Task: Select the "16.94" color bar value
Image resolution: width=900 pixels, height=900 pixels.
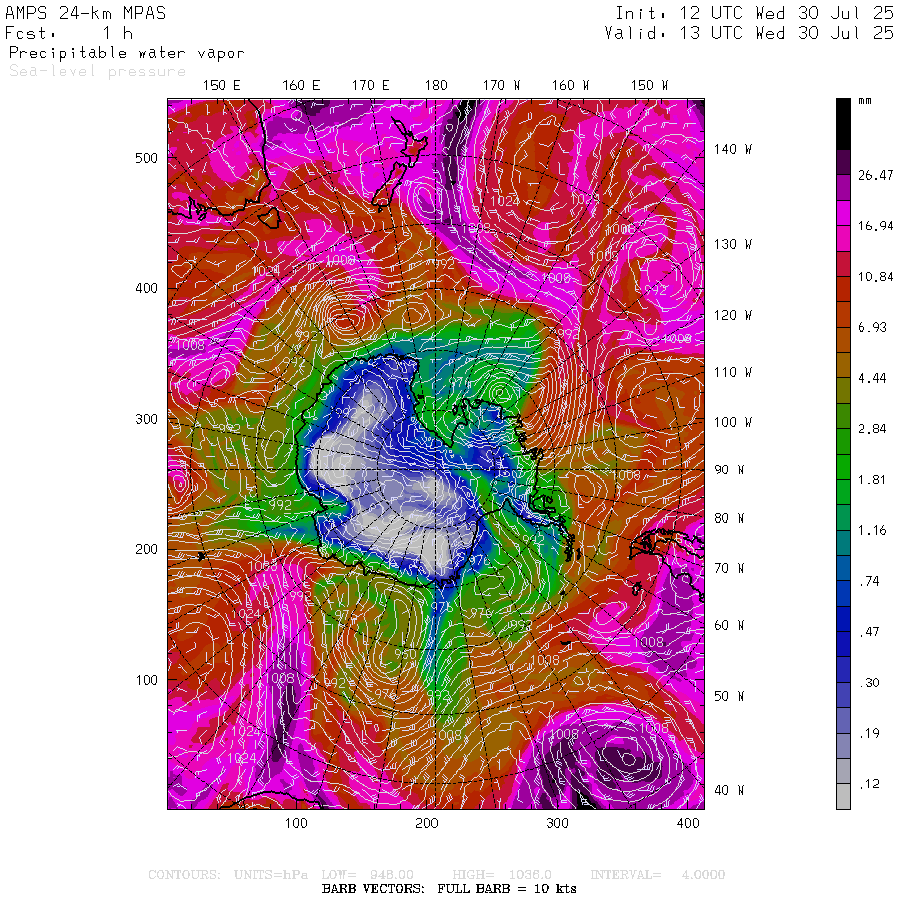Action: point(876,226)
